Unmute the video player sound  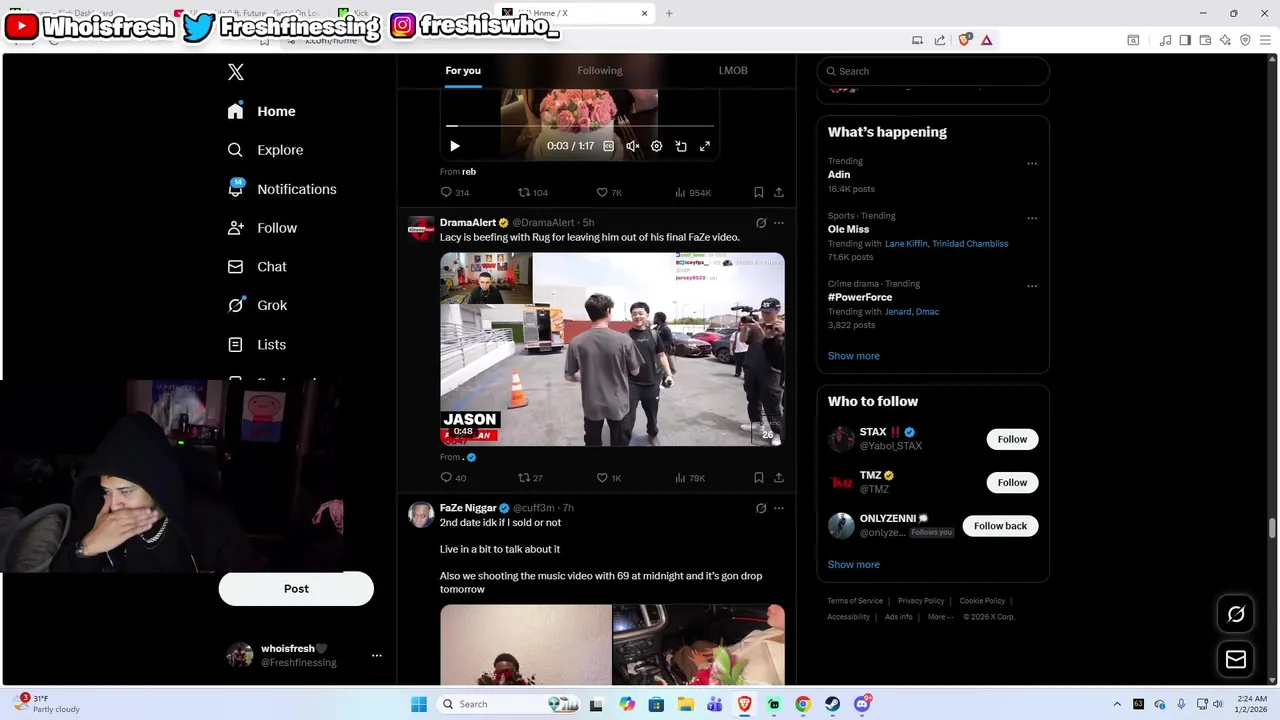pos(632,146)
